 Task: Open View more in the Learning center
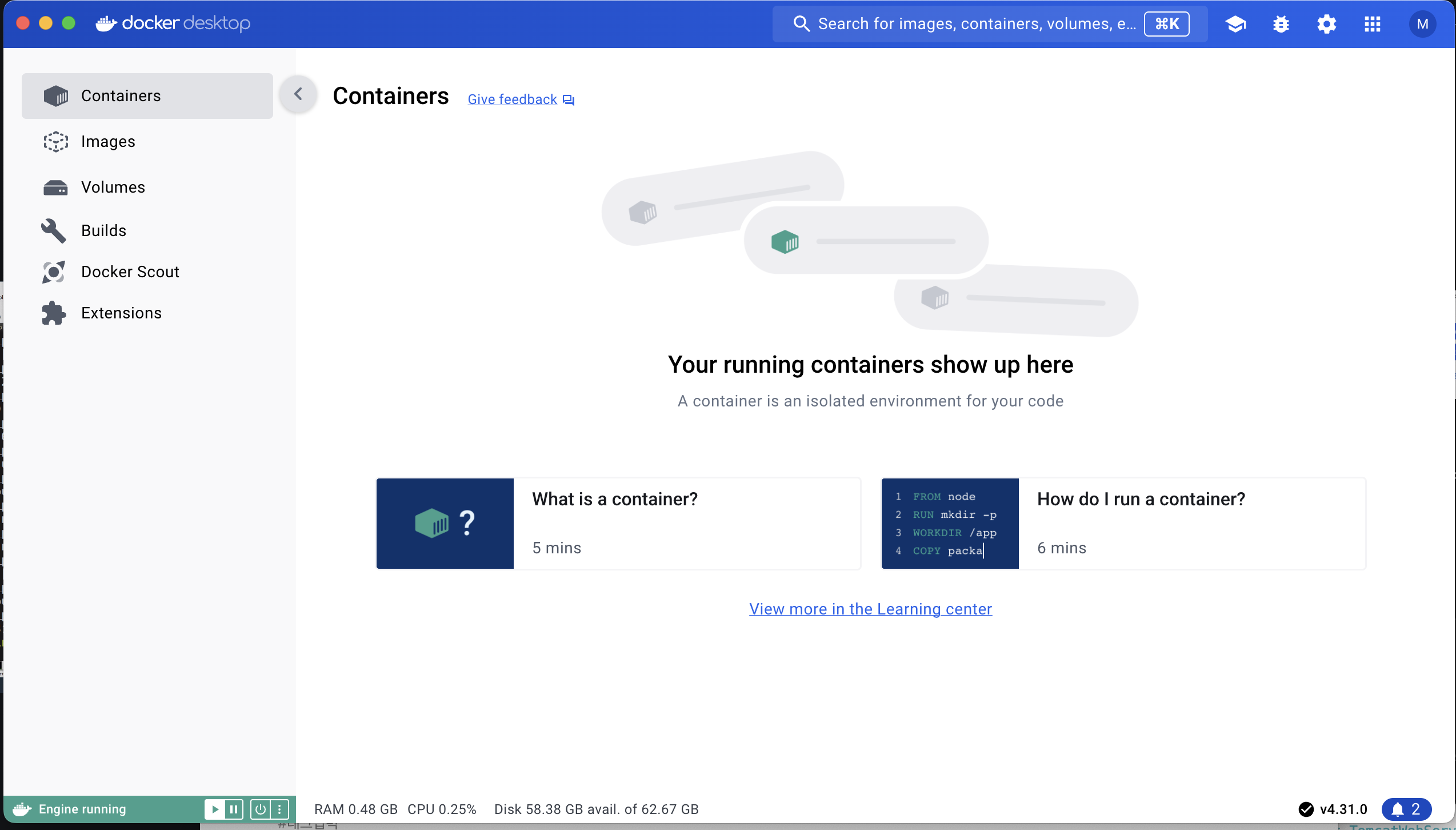coord(870,609)
